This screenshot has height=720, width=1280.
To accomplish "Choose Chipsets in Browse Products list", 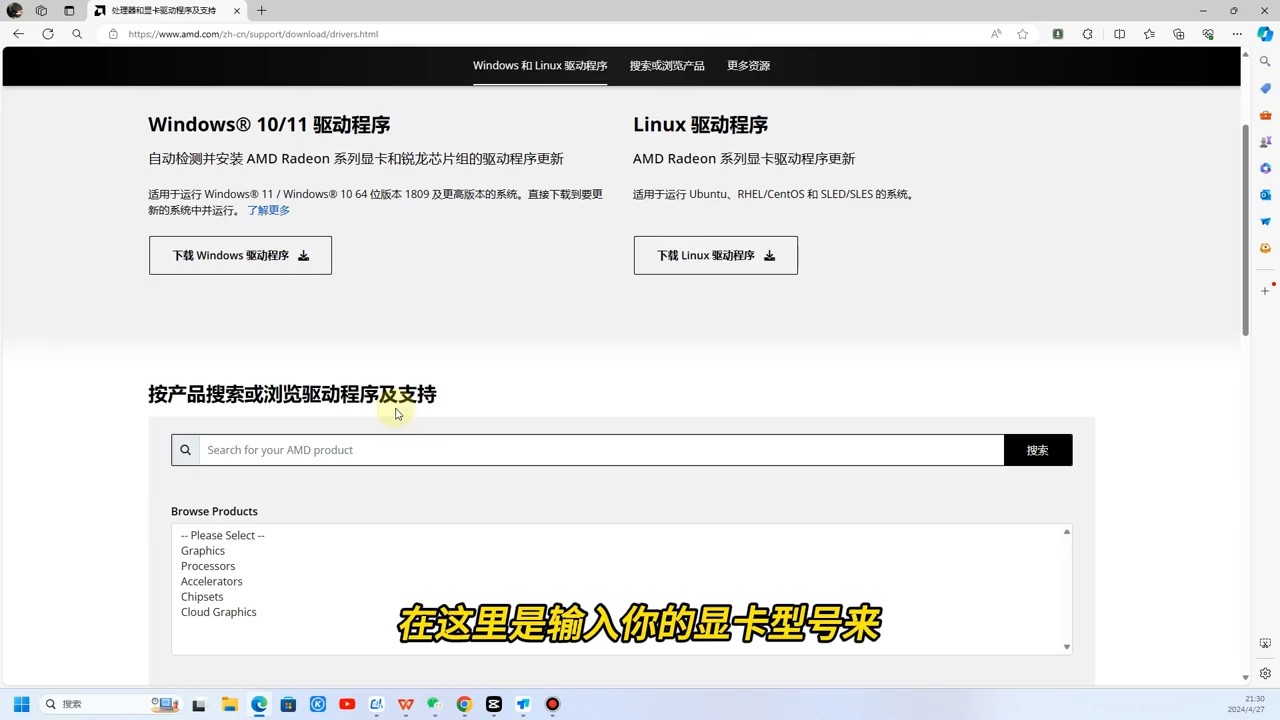I will [202, 597].
